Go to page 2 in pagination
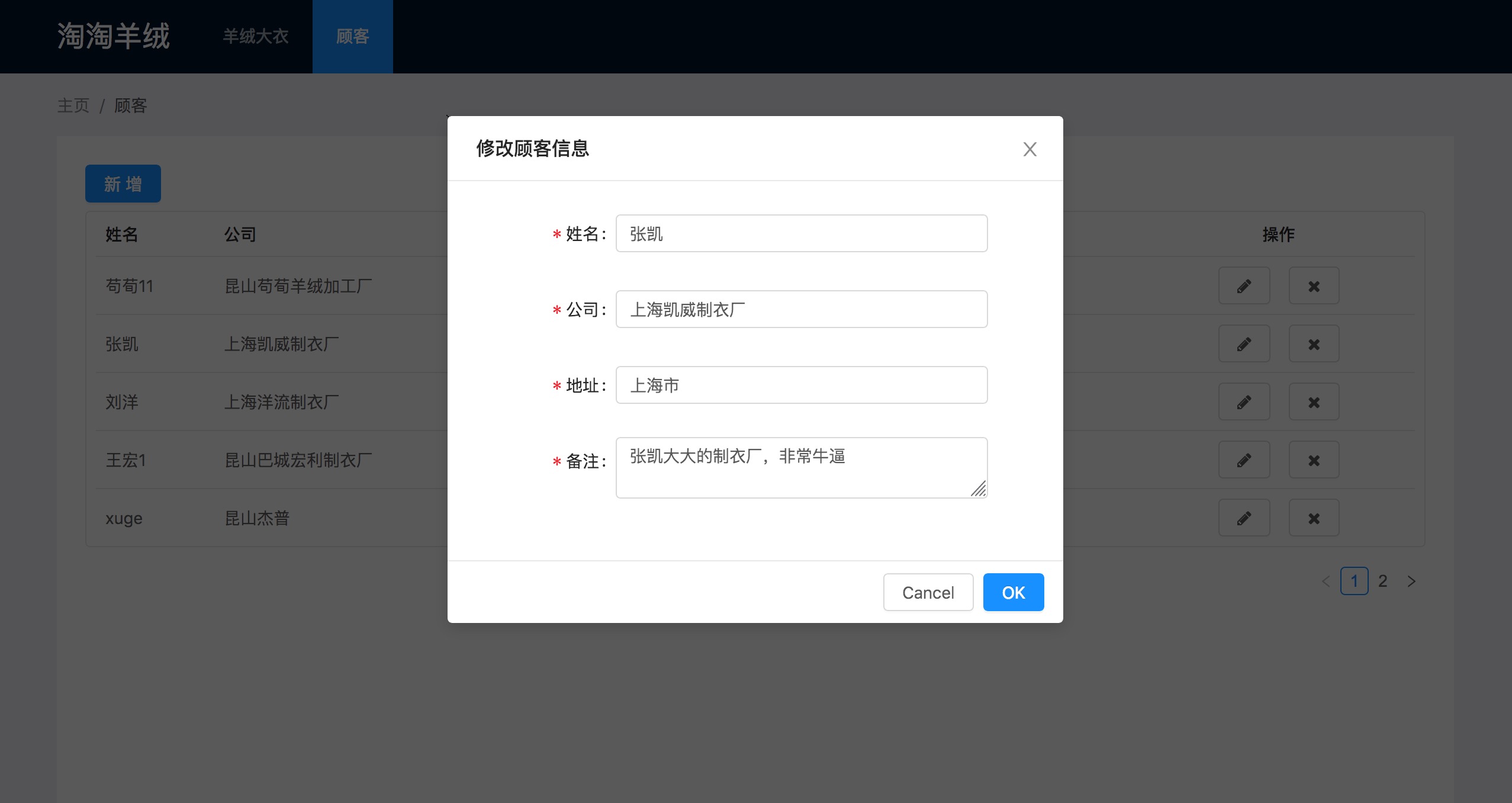1512x803 pixels. (x=1382, y=581)
